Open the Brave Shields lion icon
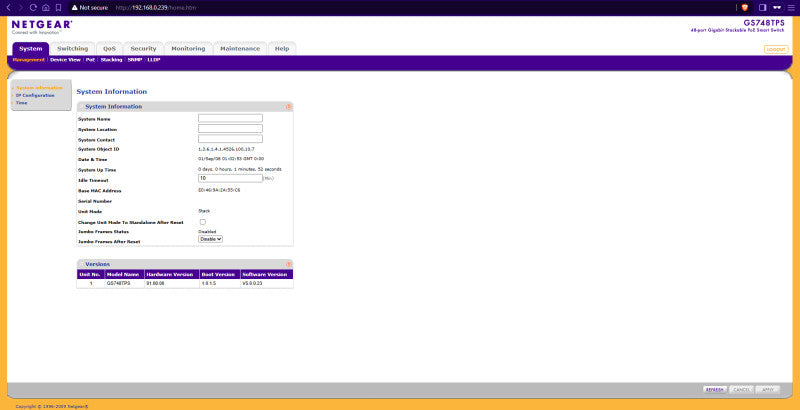 coord(745,8)
